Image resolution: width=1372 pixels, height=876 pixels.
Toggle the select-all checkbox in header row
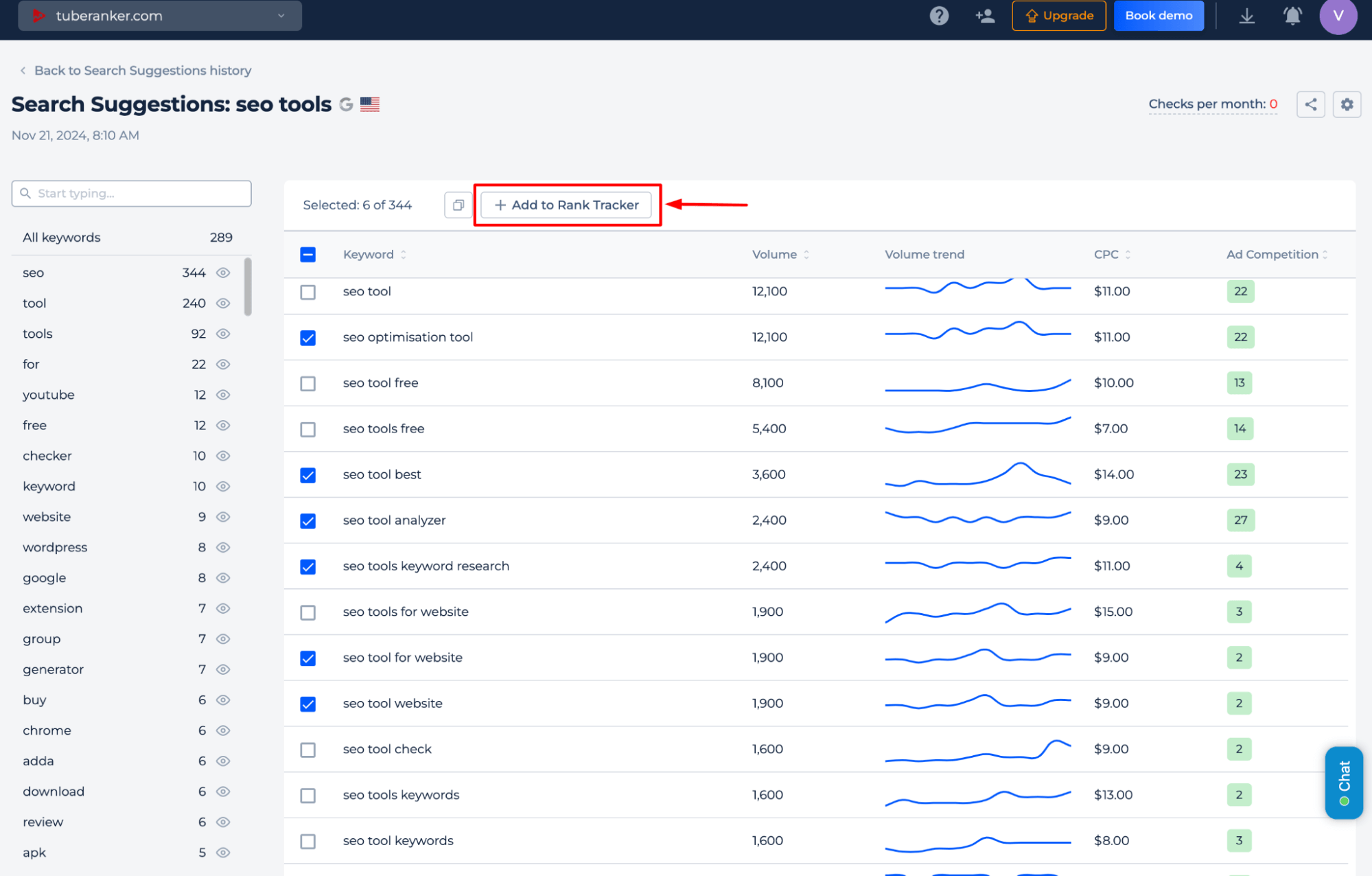click(308, 254)
